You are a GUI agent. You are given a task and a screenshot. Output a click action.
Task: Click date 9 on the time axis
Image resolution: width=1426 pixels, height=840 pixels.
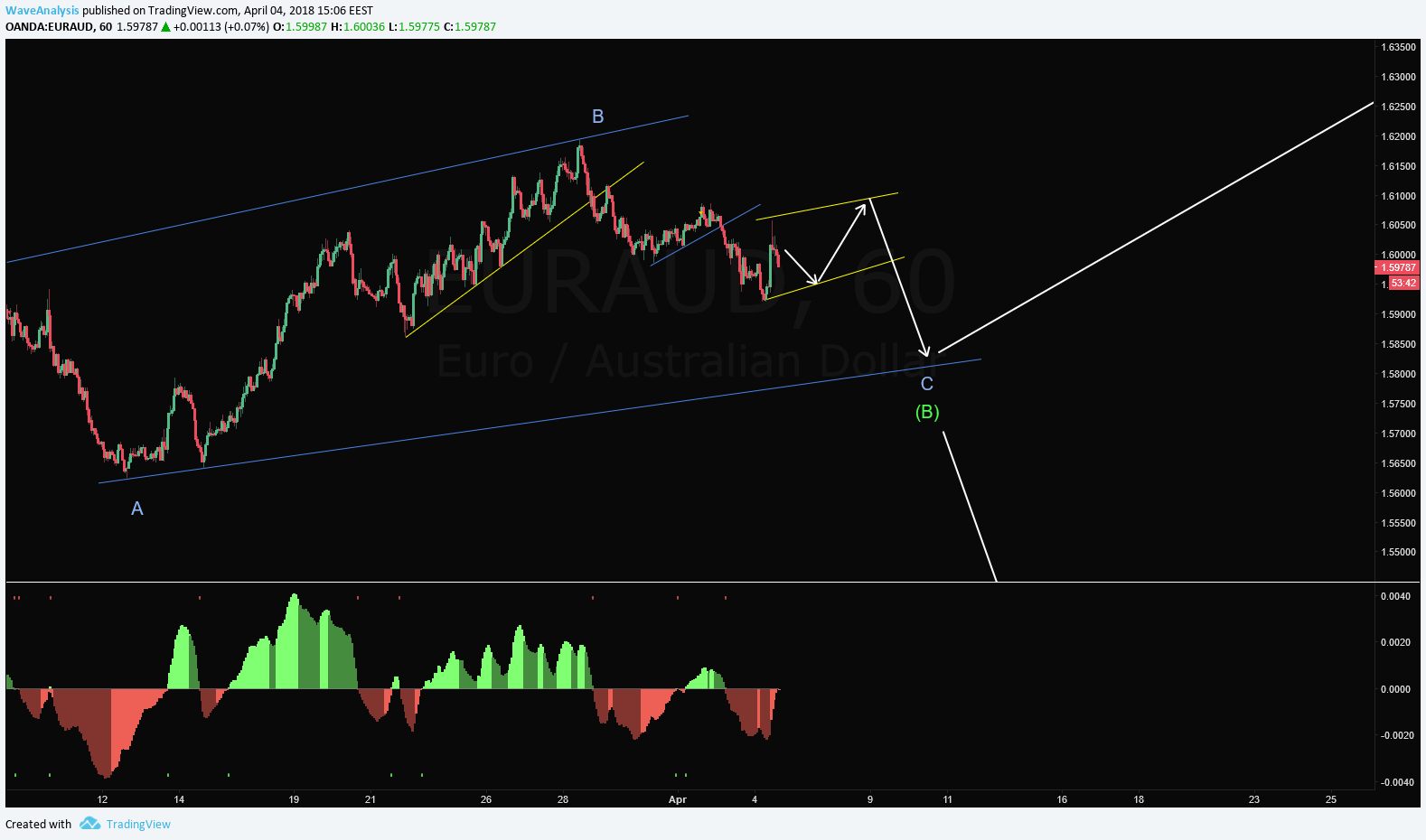[870, 799]
